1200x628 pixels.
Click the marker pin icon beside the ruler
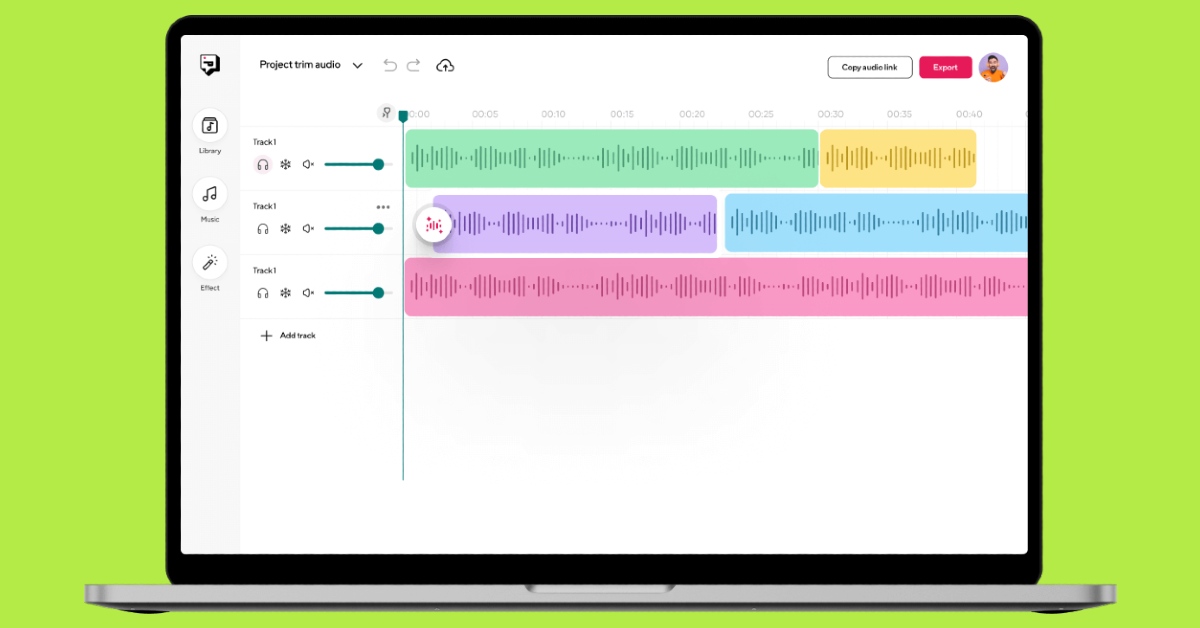click(386, 113)
